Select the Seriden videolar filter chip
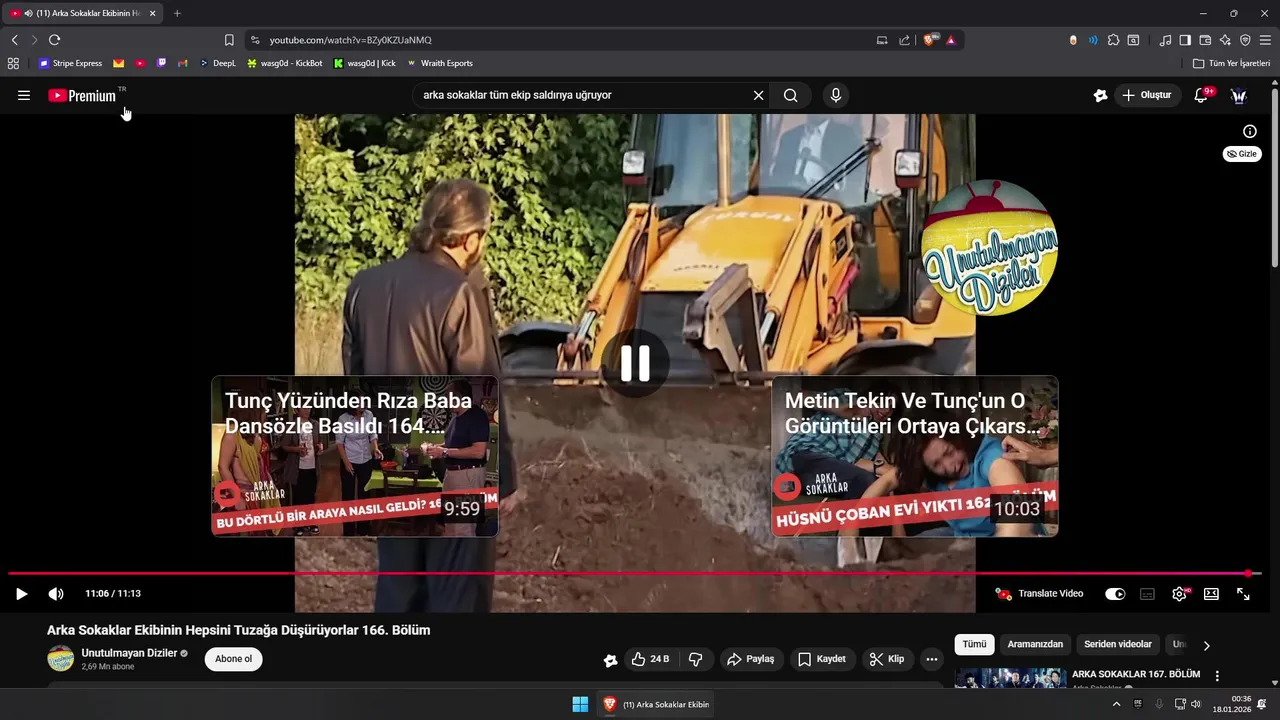 1118,645
